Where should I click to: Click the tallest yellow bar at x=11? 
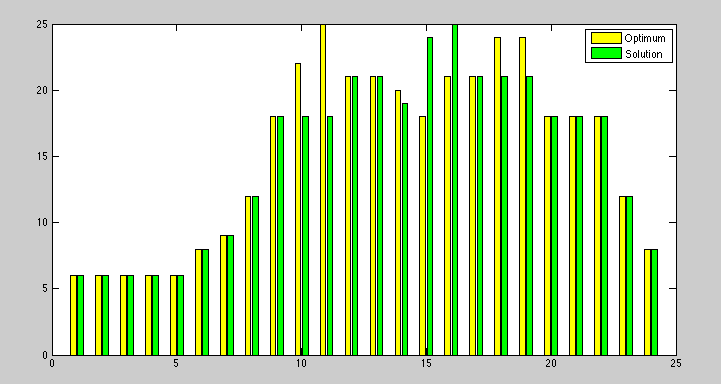tap(323, 189)
